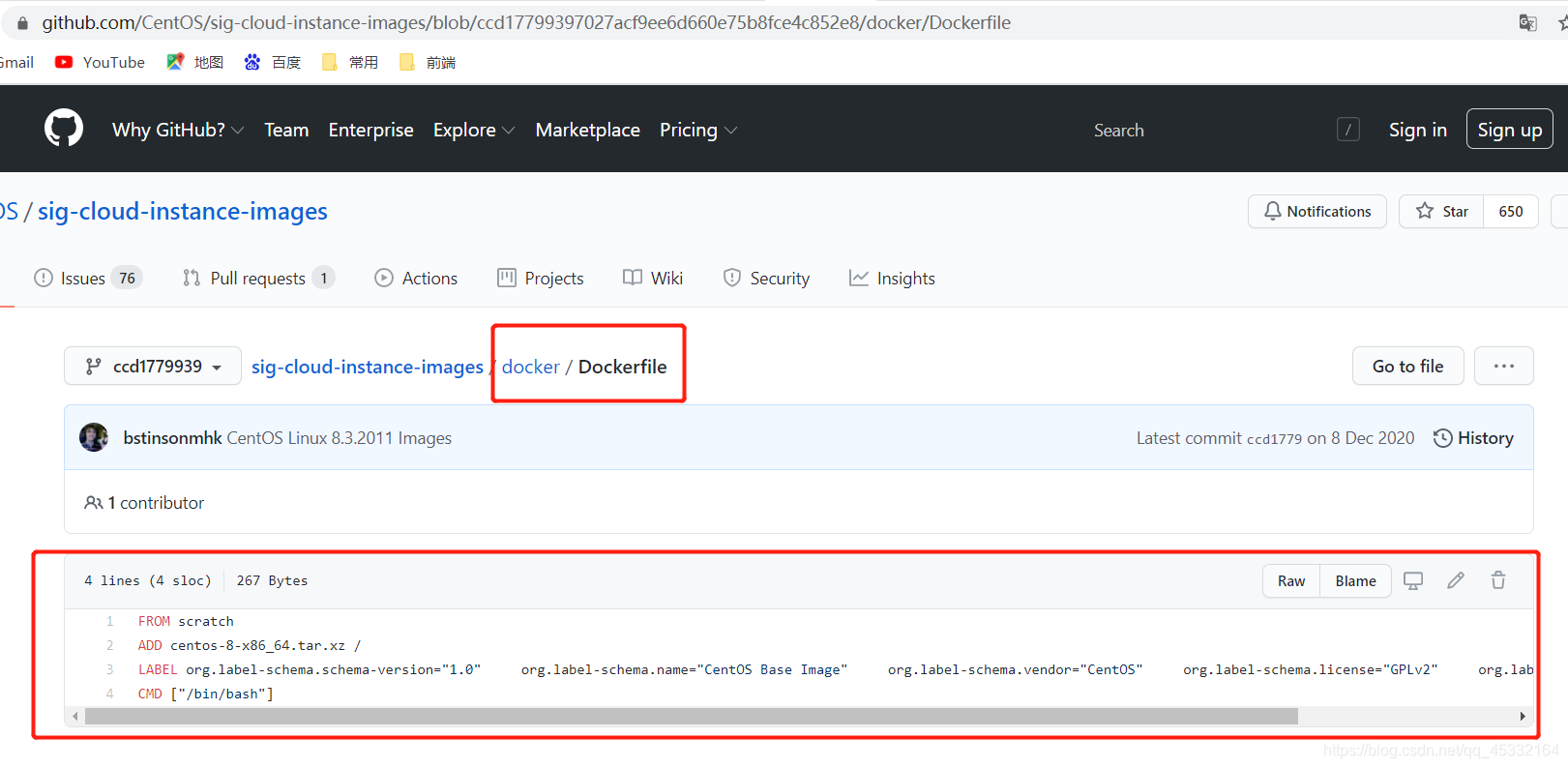Star the repository

[x=1441, y=211]
